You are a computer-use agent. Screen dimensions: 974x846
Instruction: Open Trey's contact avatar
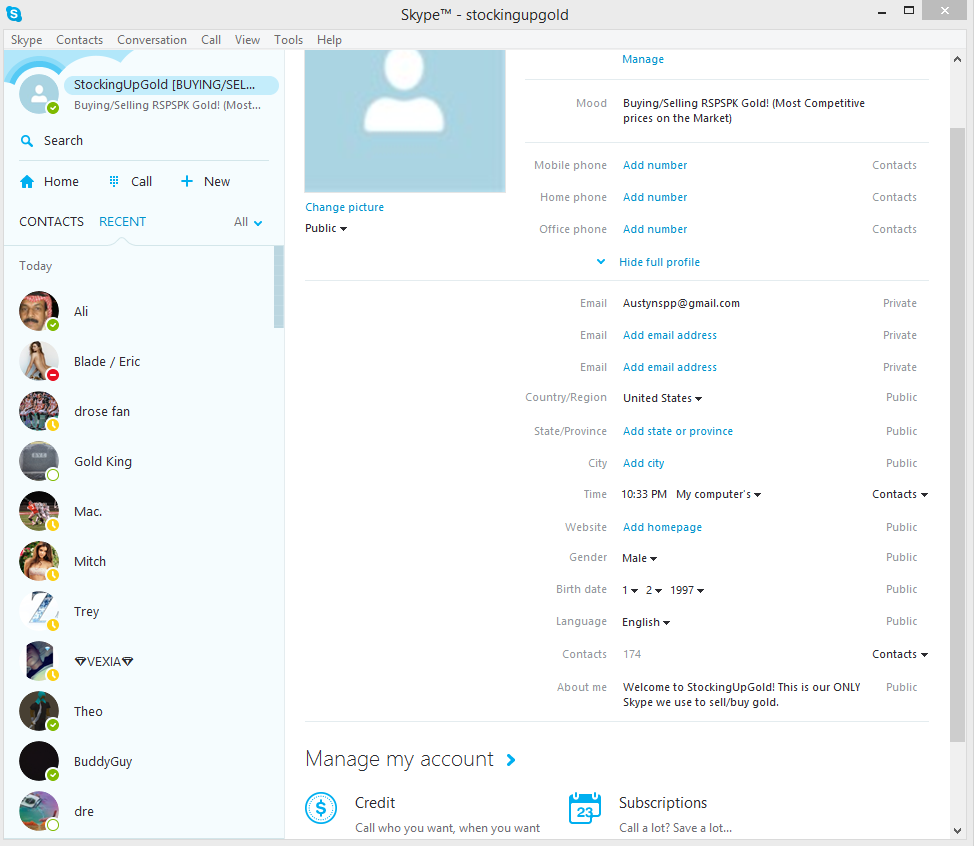pos(39,611)
